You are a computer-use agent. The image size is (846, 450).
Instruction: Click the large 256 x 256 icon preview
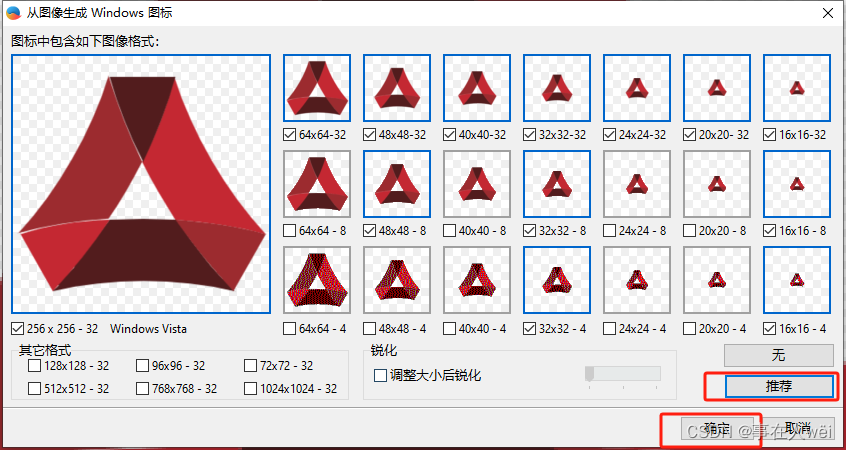(x=140, y=183)
